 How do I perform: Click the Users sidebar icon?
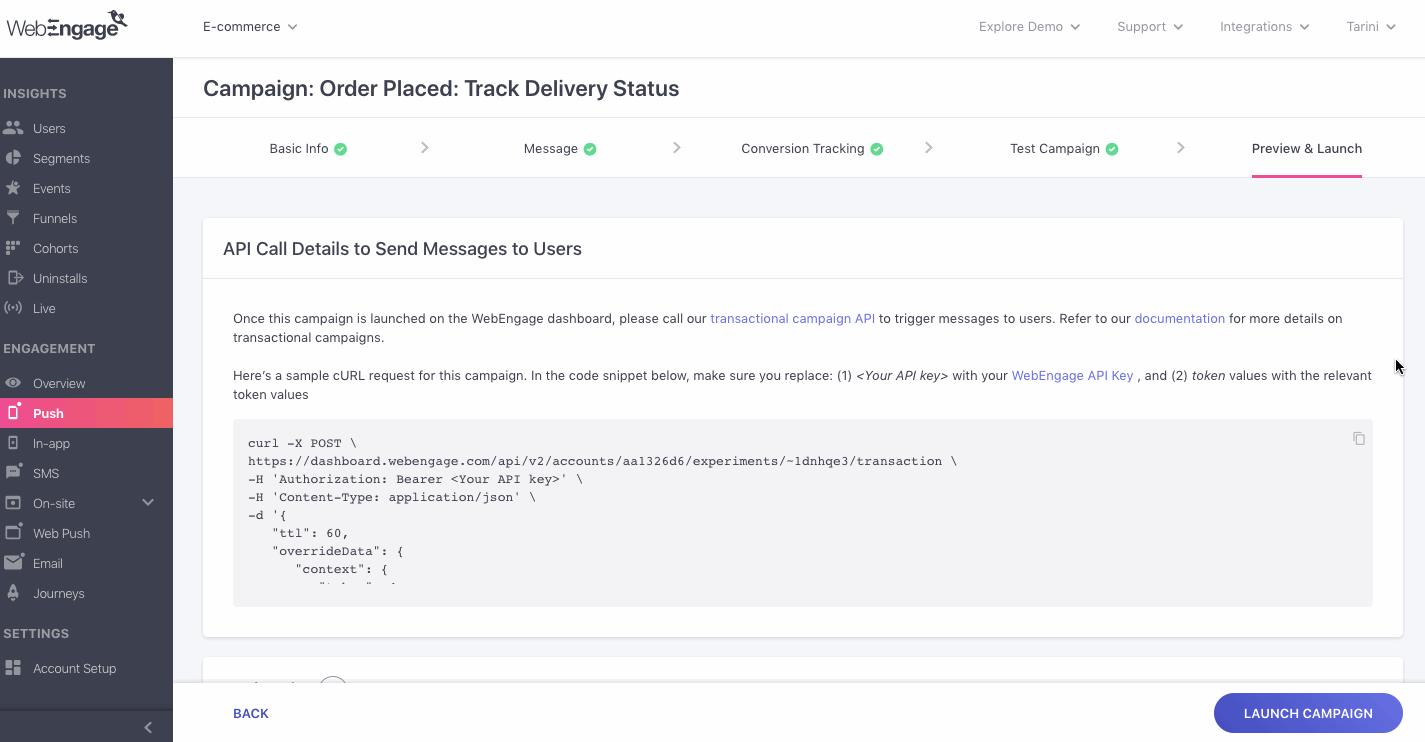(x=13, y=128)
